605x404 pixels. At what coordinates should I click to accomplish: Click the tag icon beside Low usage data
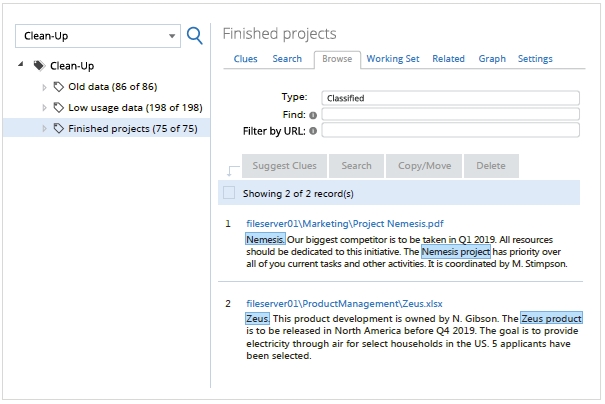pos(59,107)
